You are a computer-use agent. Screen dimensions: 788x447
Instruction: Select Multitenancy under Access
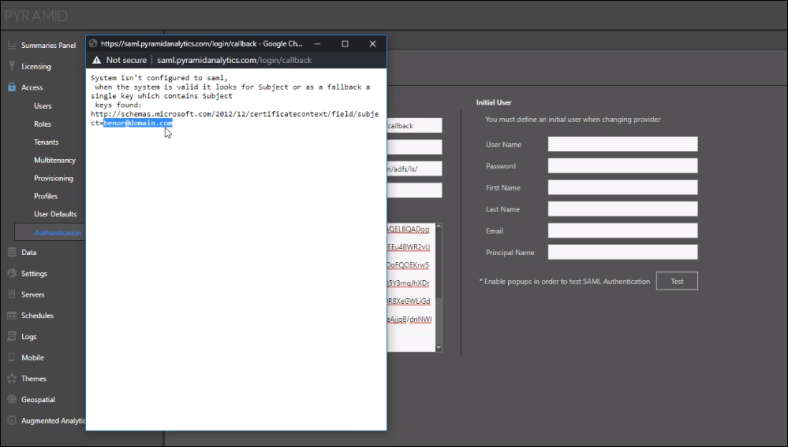[x=55, y=160]
